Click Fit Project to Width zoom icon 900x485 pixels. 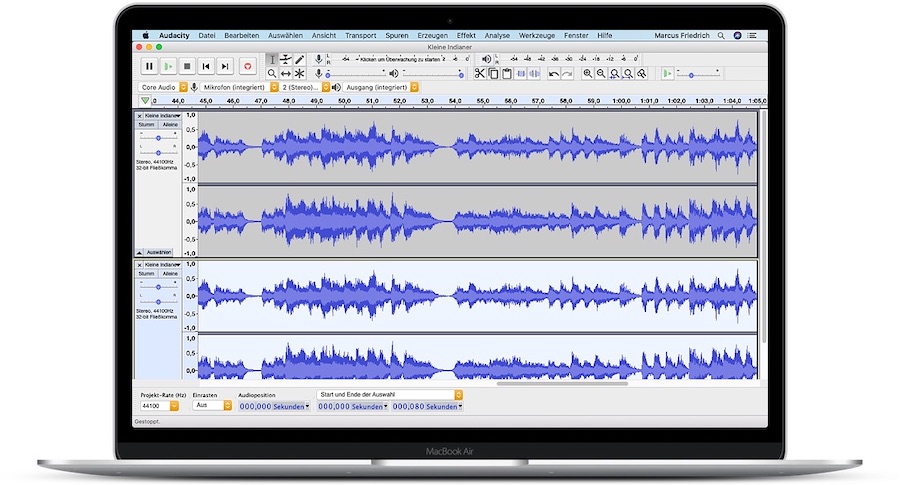coord(629,73)
